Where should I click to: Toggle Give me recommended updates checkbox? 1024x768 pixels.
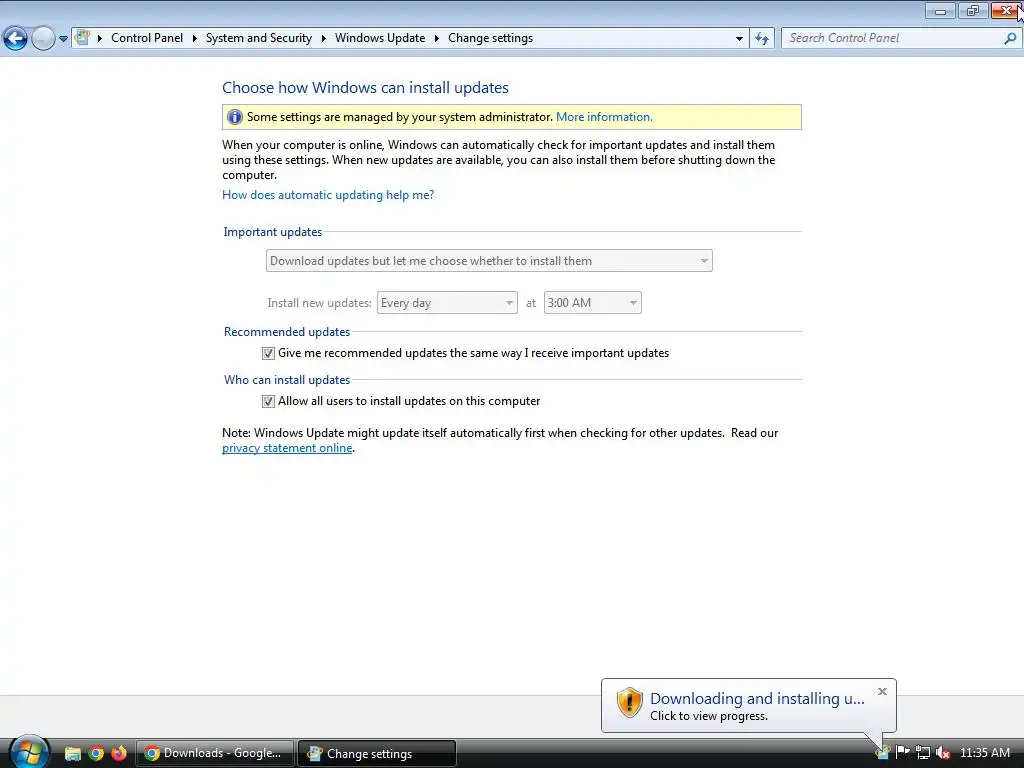click(268, 353)
